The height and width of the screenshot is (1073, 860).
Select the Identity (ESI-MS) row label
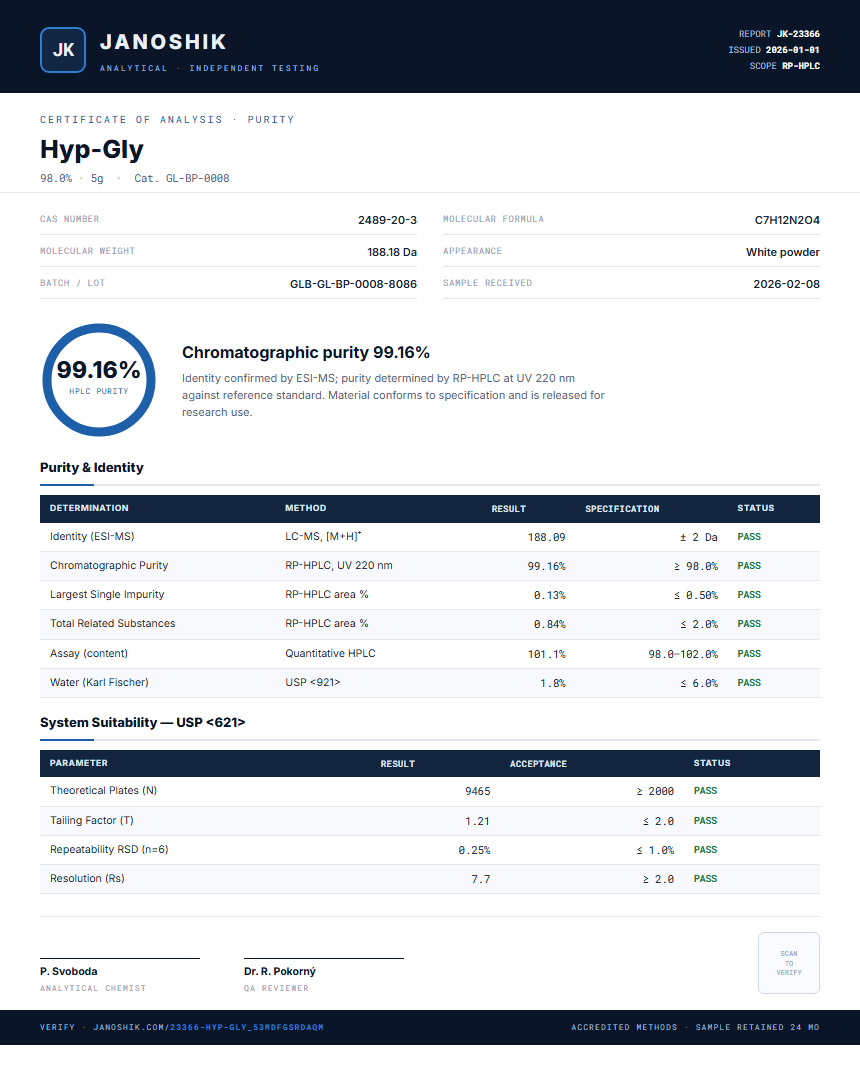point(92,536)
